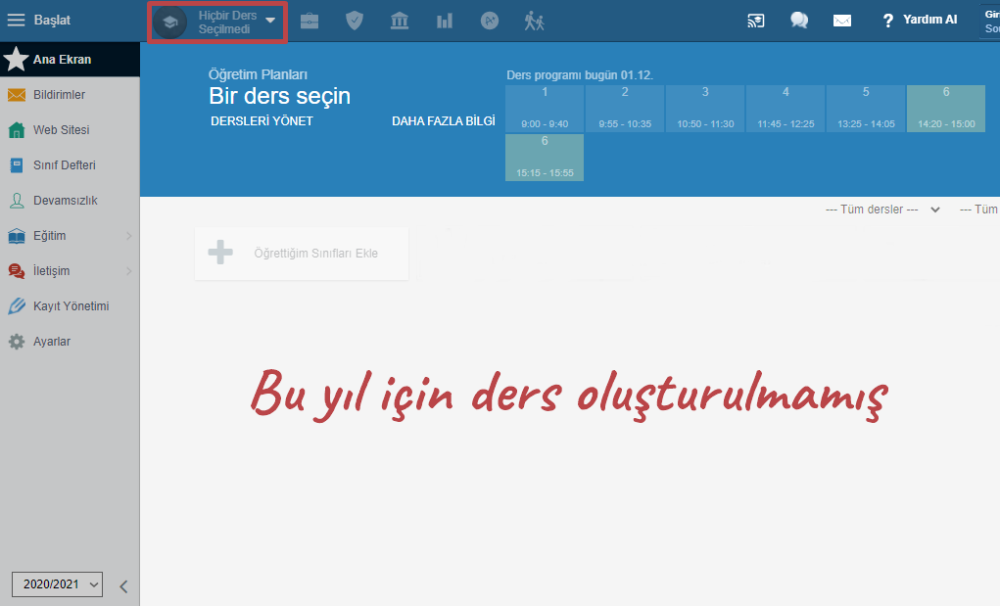Click Öğrettiğim Sınıfları Ekle button
The width and height of the screenshot is (1000, 606).
pyautogui.click(x=302, y=253)
